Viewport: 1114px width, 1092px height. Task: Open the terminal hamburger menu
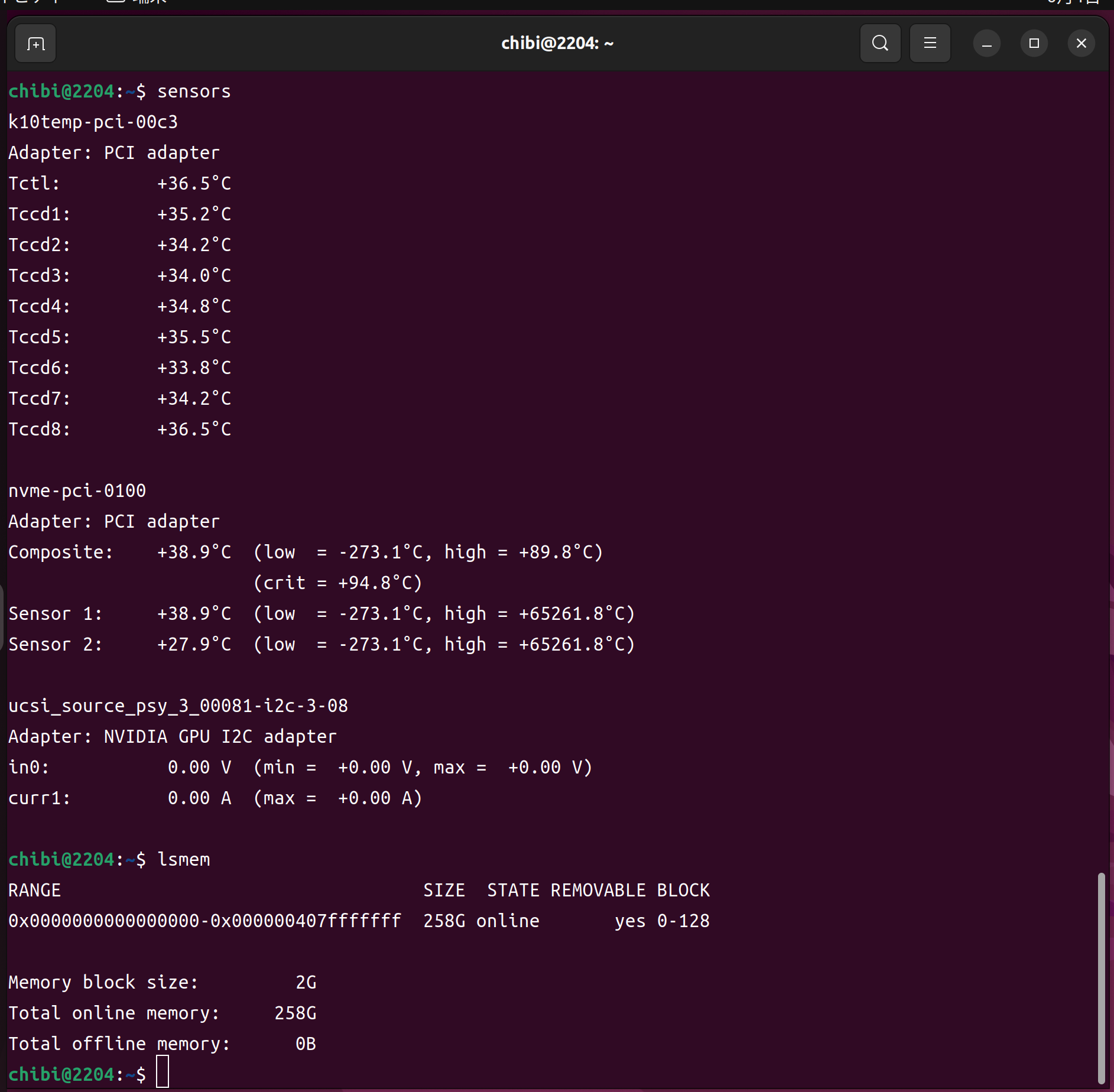(x=930, y=43)
